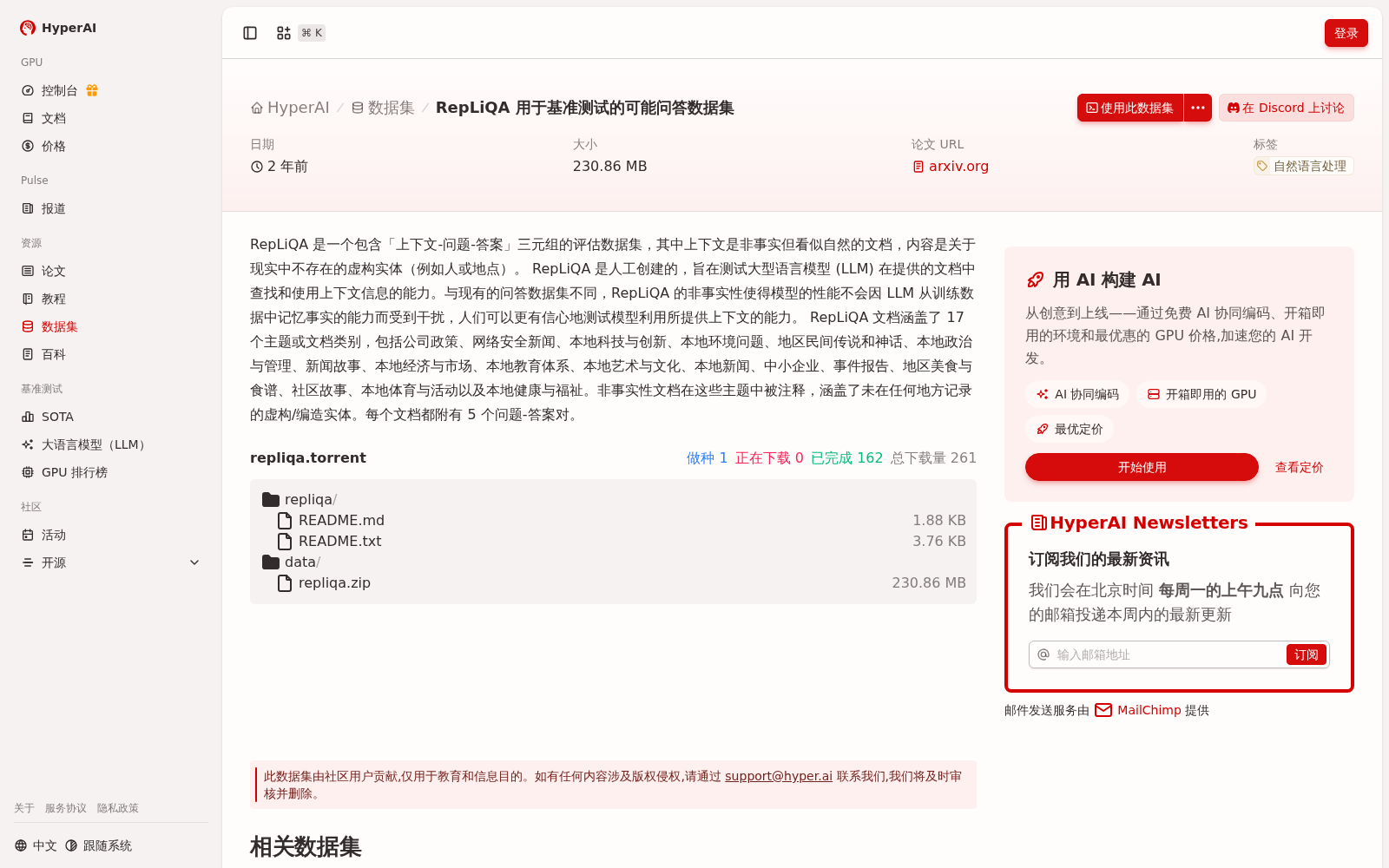Click the repliqa/ folder icon

271,499
